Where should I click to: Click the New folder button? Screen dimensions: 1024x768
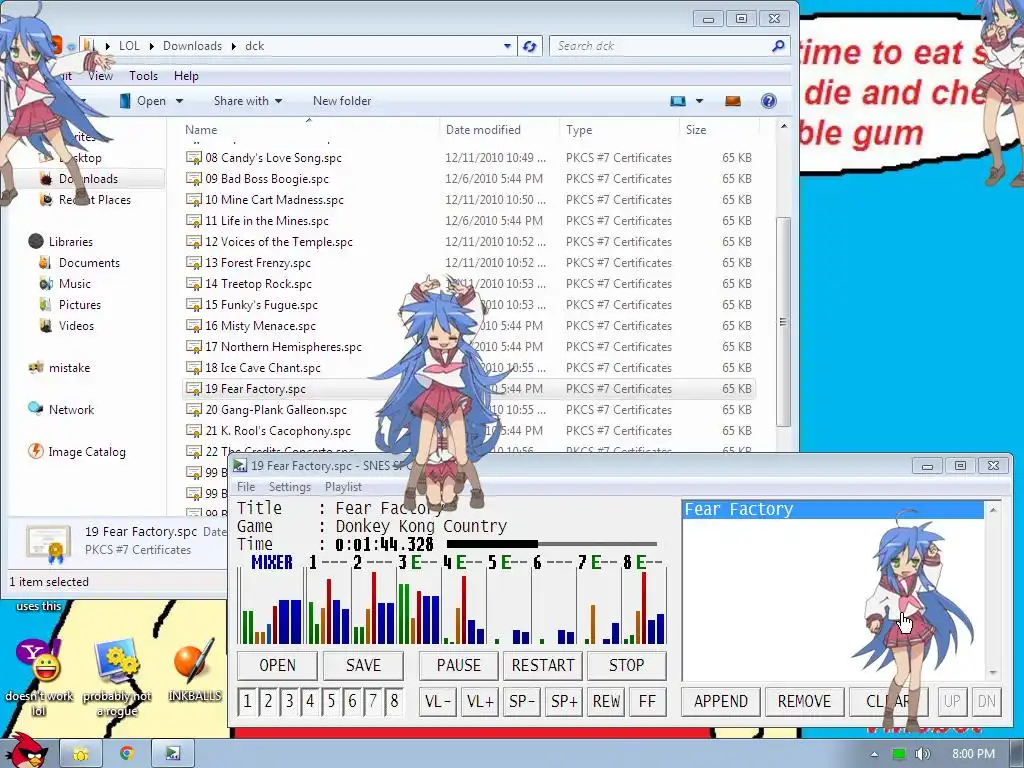(x=342, y=101)
